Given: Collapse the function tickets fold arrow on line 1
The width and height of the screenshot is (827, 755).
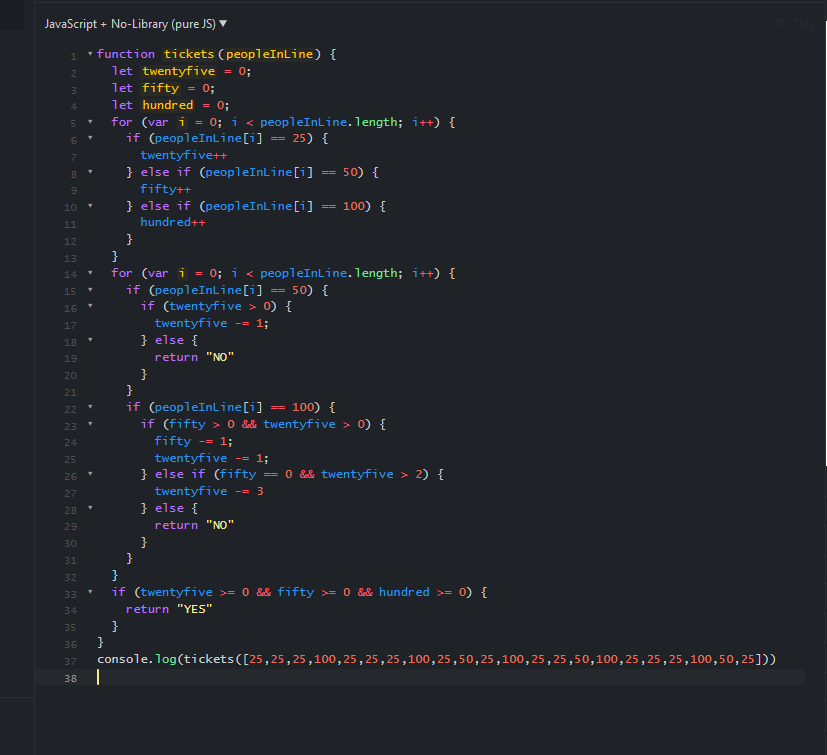Looking at the screenshot, I should tap(90, 54).
